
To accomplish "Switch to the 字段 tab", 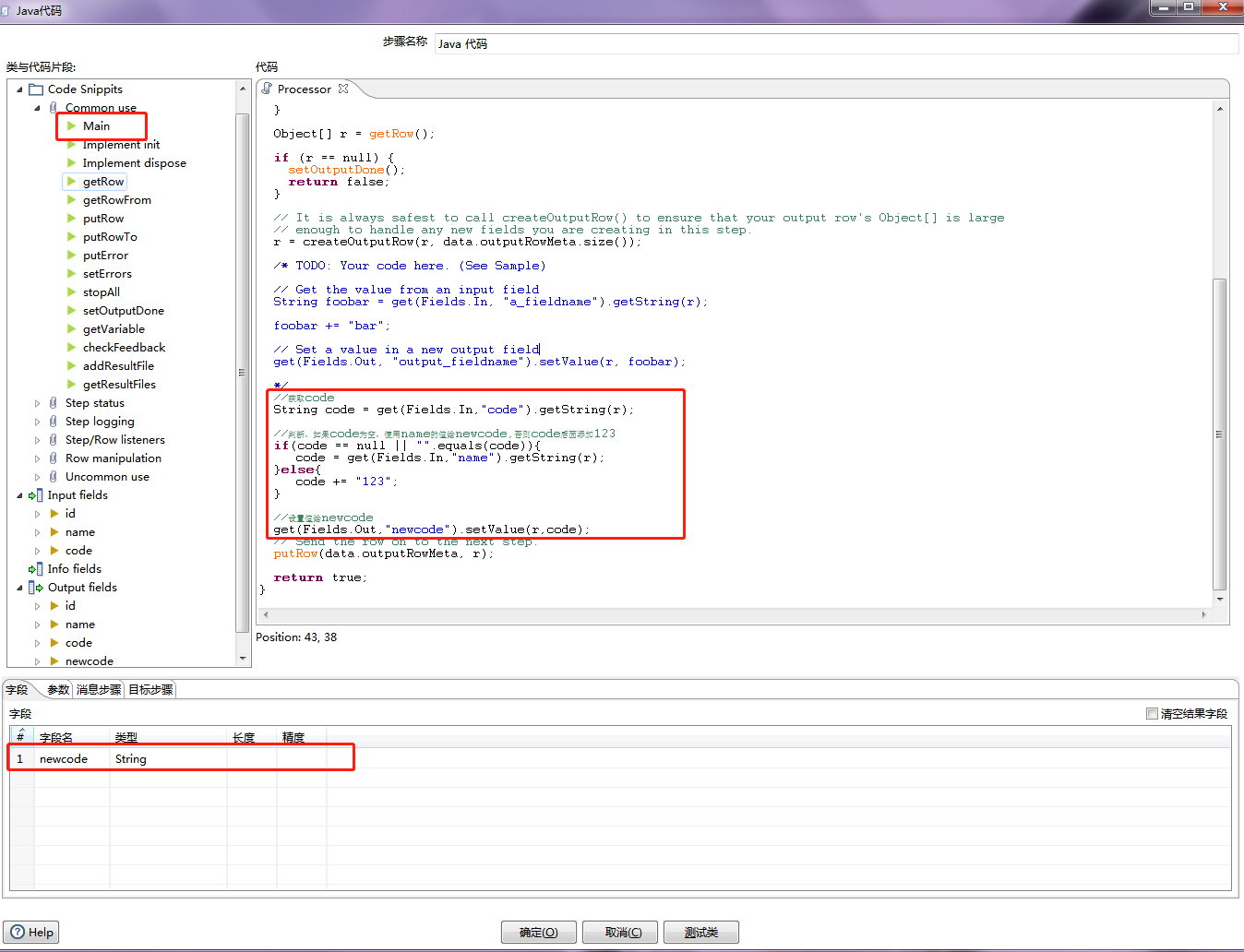I will coord(18,689).
